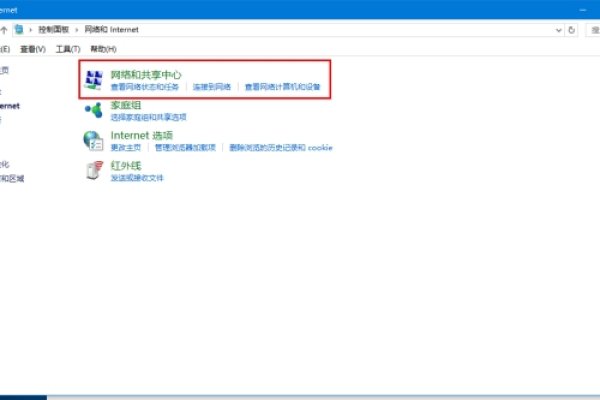Click the HomeGroup icon
600x400 pixels.
click(x=94, y=110)
